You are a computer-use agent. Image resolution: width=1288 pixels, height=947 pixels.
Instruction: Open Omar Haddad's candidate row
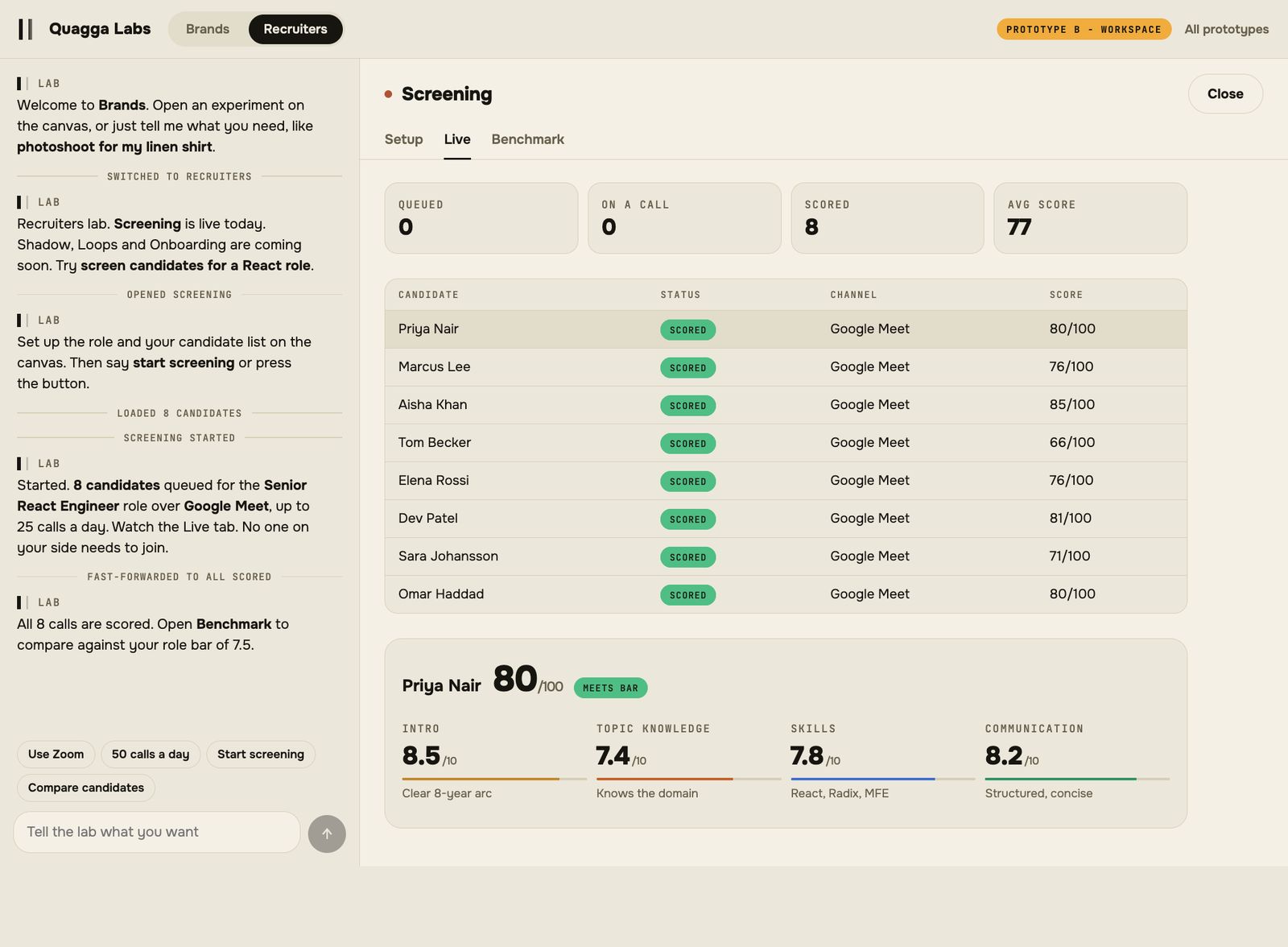pyautogui.click(x=786, y=594)
